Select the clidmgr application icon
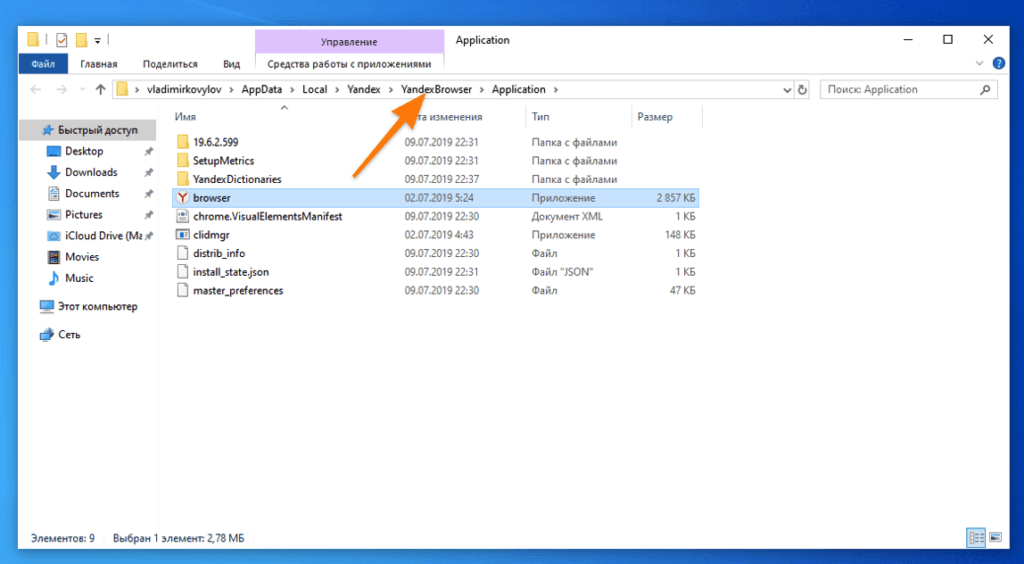This screenshot has height=564, width=1024. point(183,234)
